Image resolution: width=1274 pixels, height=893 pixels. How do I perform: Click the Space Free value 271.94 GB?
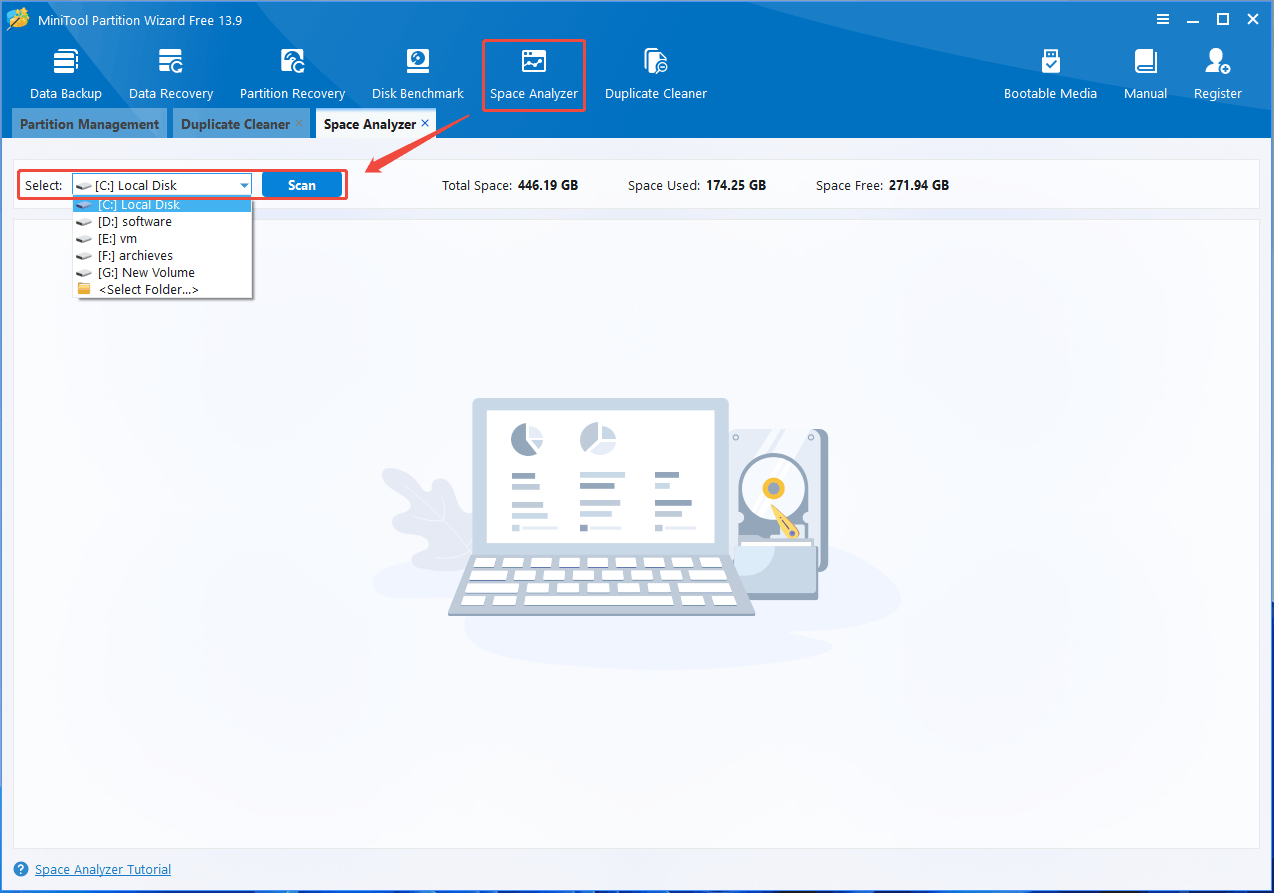click(x=918, y=185)
